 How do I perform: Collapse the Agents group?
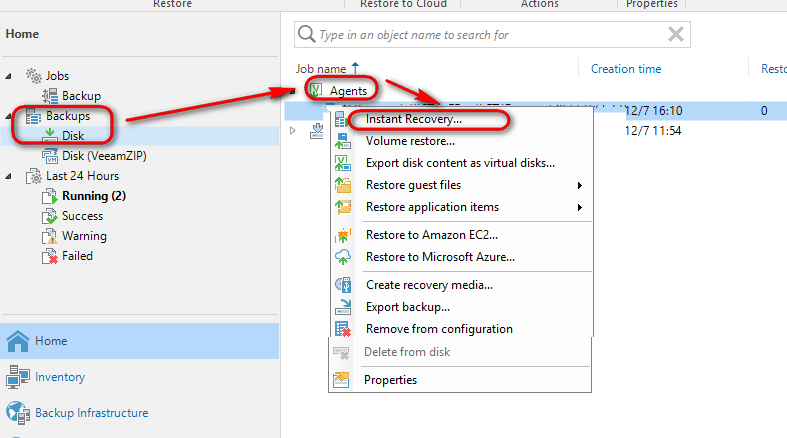[x=292, y=91]
